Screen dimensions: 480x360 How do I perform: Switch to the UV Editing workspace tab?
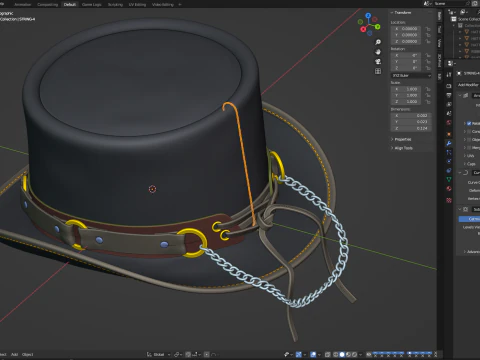137,4
